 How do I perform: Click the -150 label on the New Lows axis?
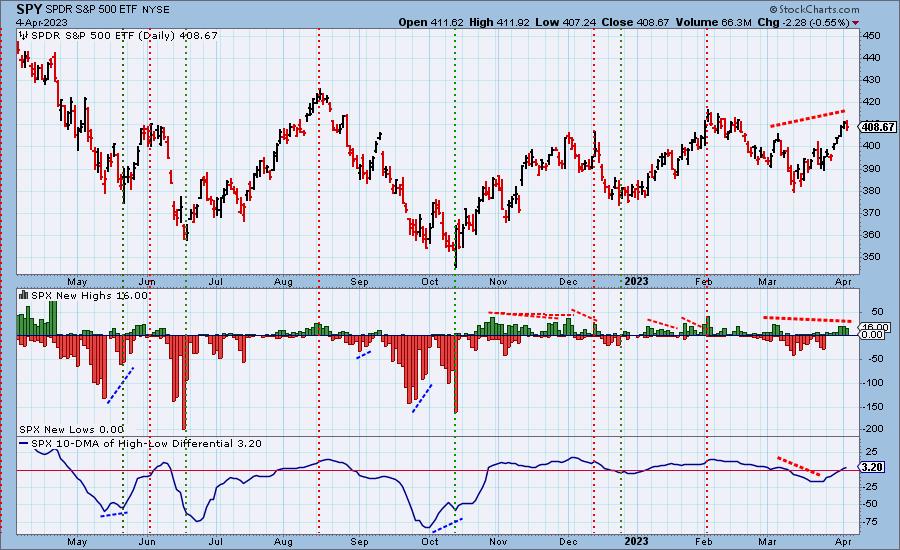click(871, 406)
